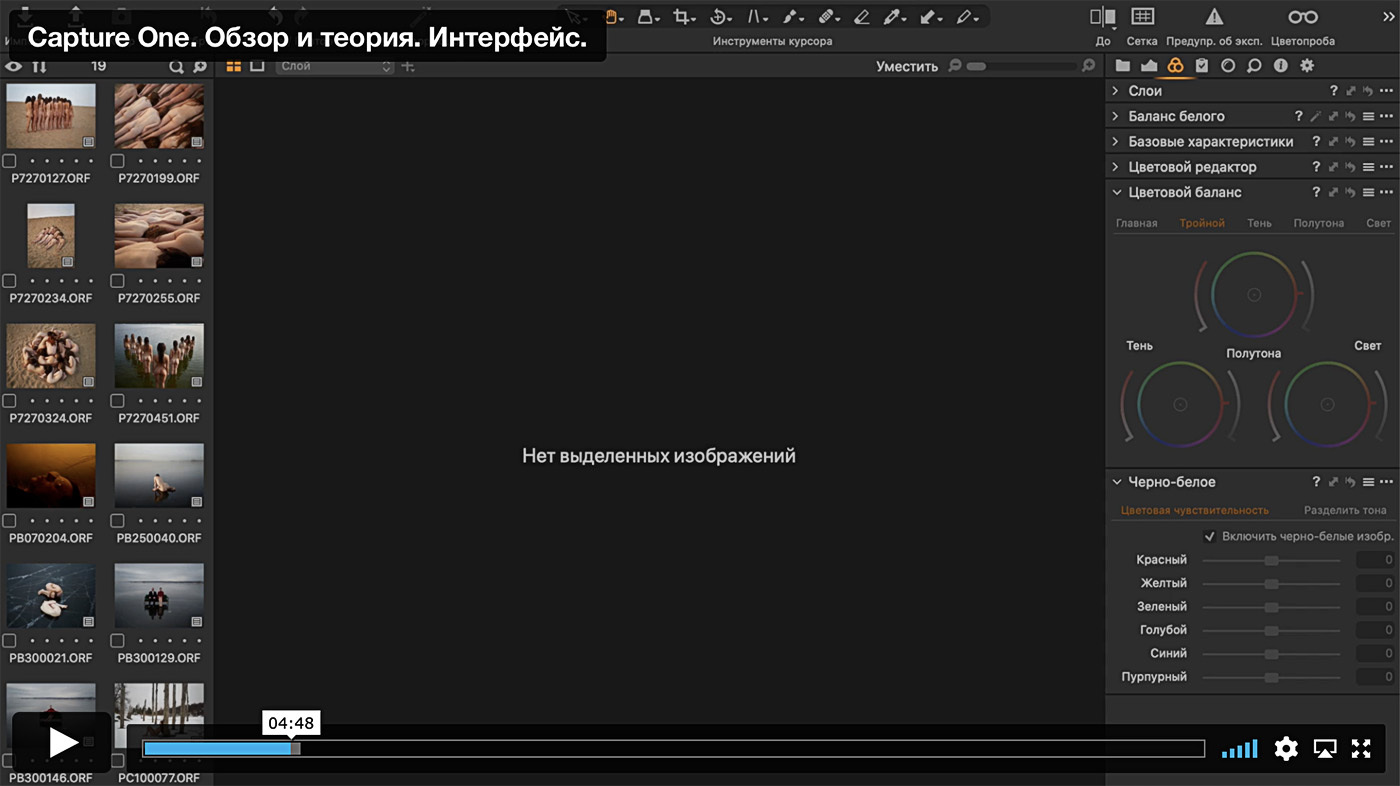This screenshot has height=786, width=1400.
Task: Check the box under P7270199.ORF
Action: click(118, 161)
